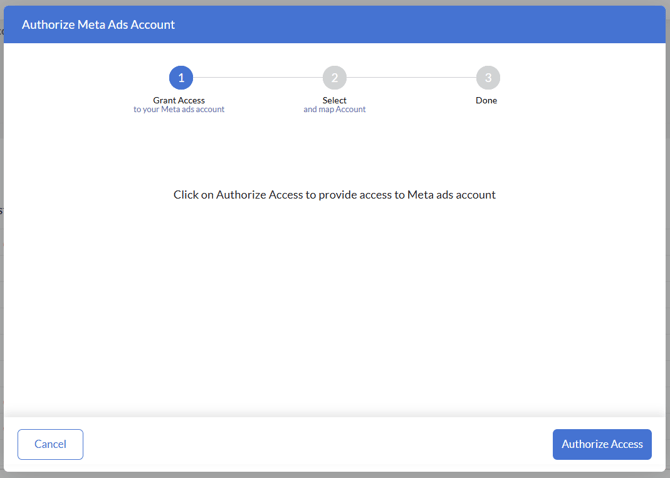This screenshot has height=478, width=670.
Task: Click 'to your Meta ads account' subtitle
Action: point(179,109)
